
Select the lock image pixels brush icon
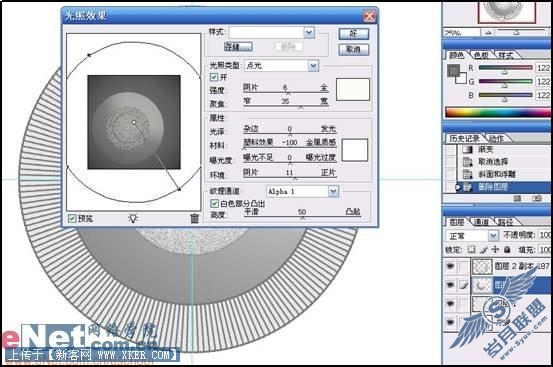tap(484, 250)
